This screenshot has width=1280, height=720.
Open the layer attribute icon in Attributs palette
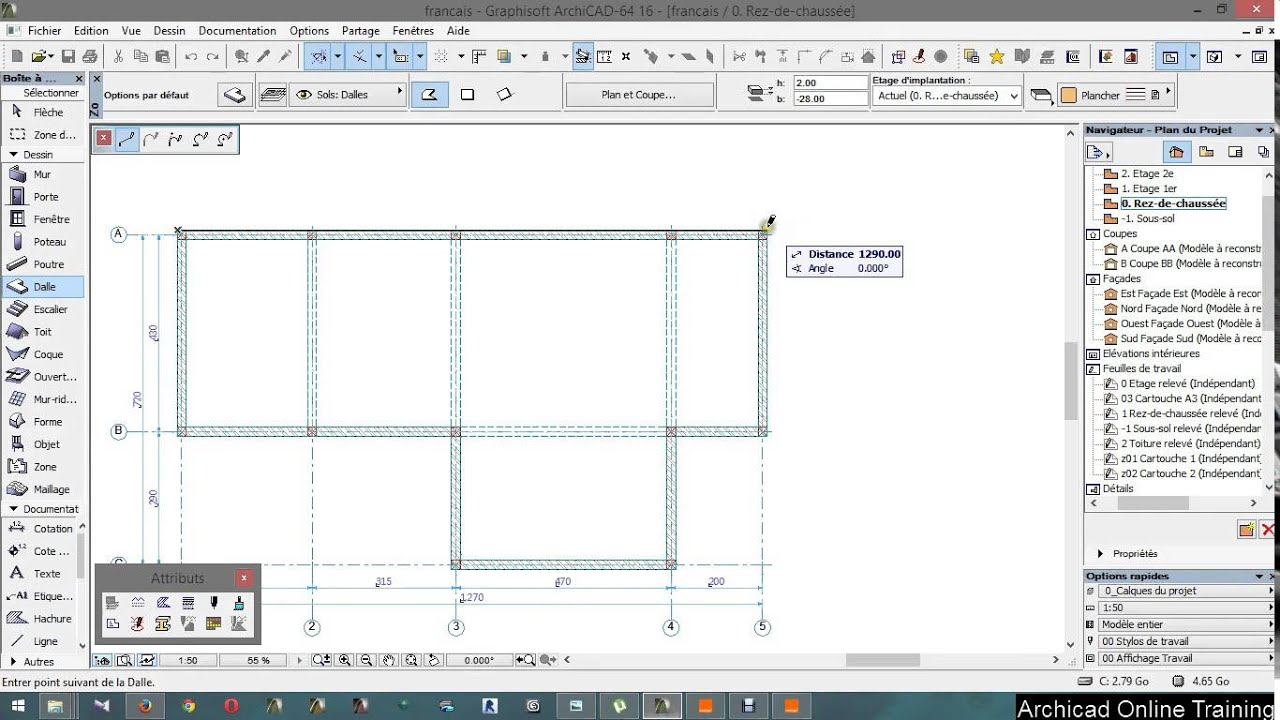[x=112, y=603]
